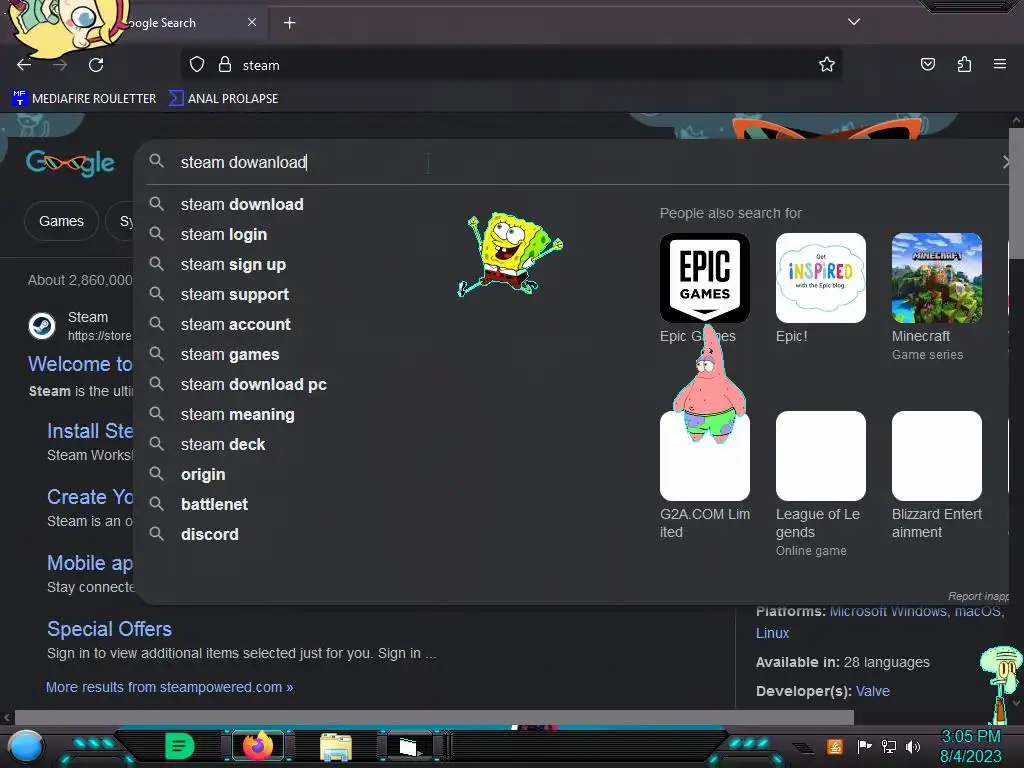Open the ANAL PROLAPSE bookmark

point(224,99)
